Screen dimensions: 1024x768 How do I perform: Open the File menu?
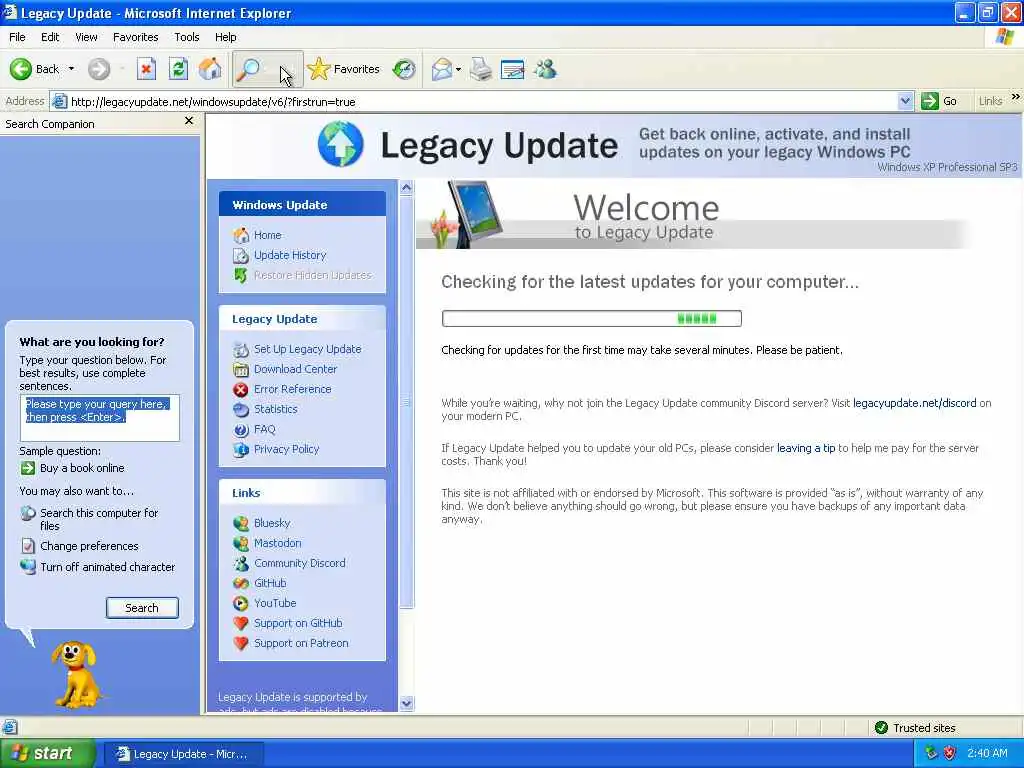coord(17,37)
